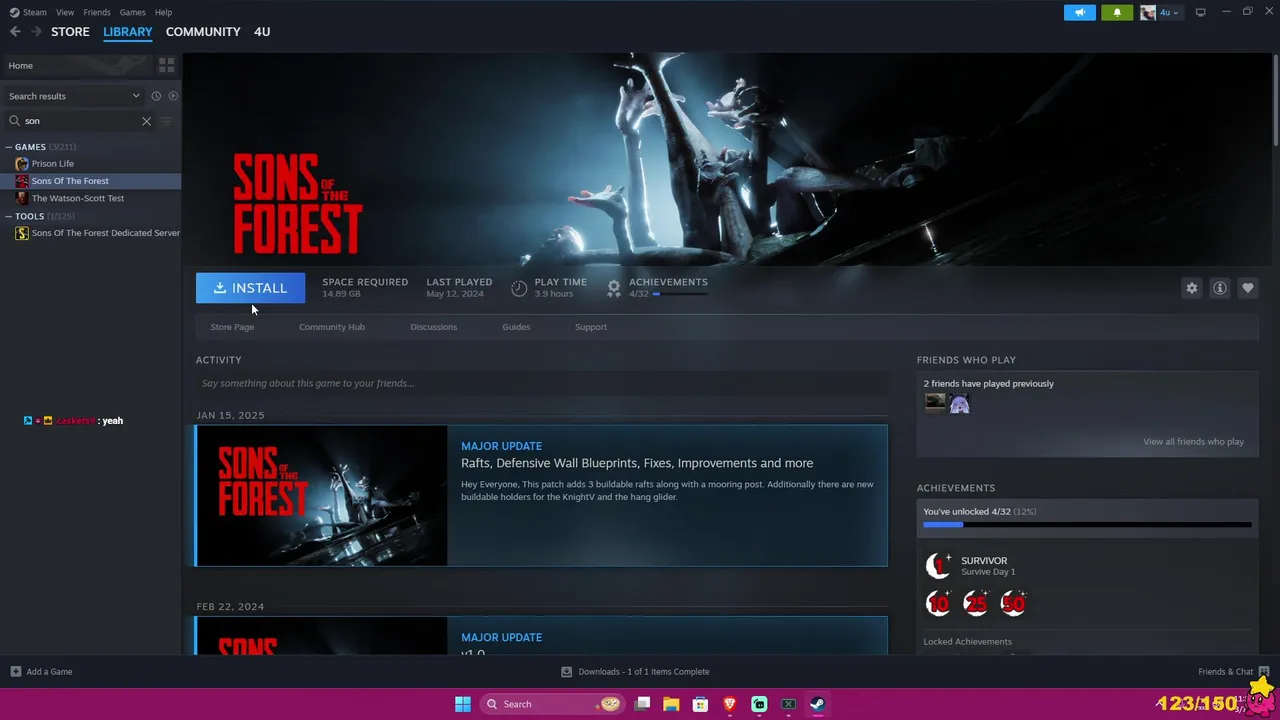Open File Explorer from taskbar
The width and height of the screenshot is (1280, 720).
[x=672, y=704]
